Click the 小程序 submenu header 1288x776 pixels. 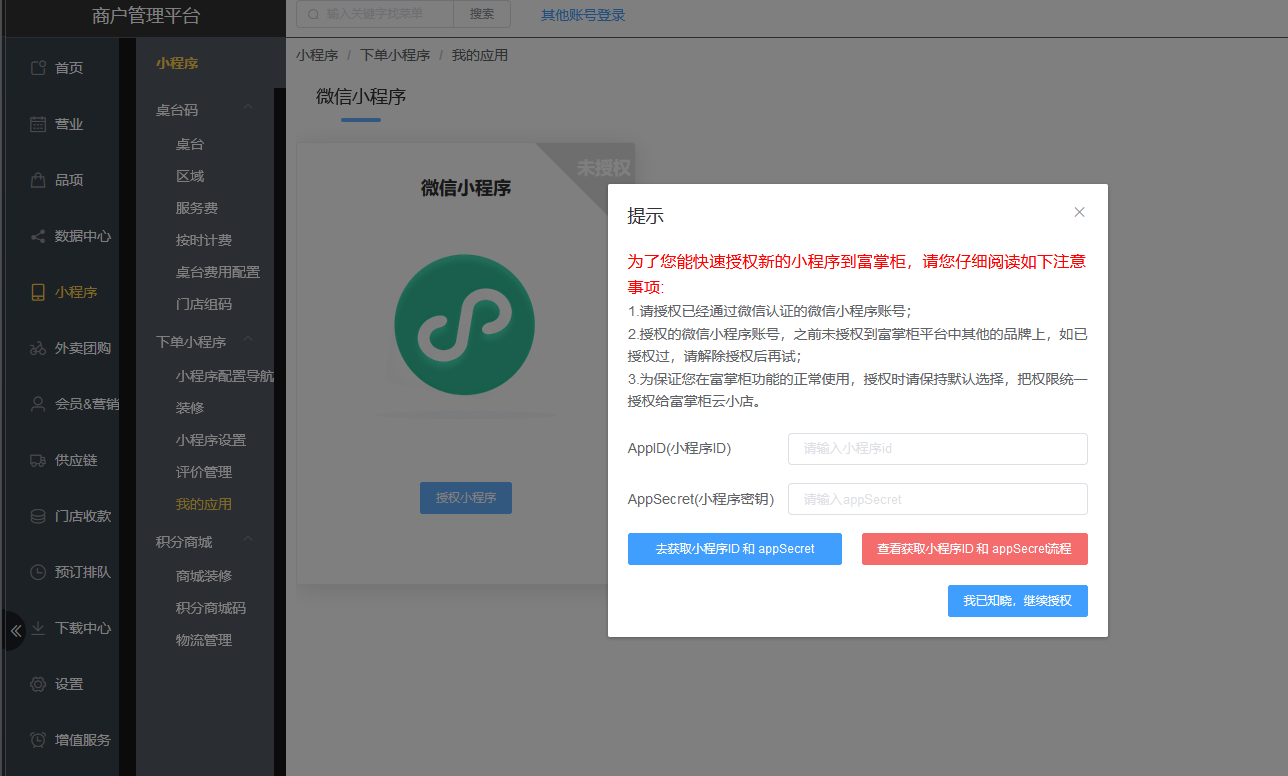(x=177, y=63)
